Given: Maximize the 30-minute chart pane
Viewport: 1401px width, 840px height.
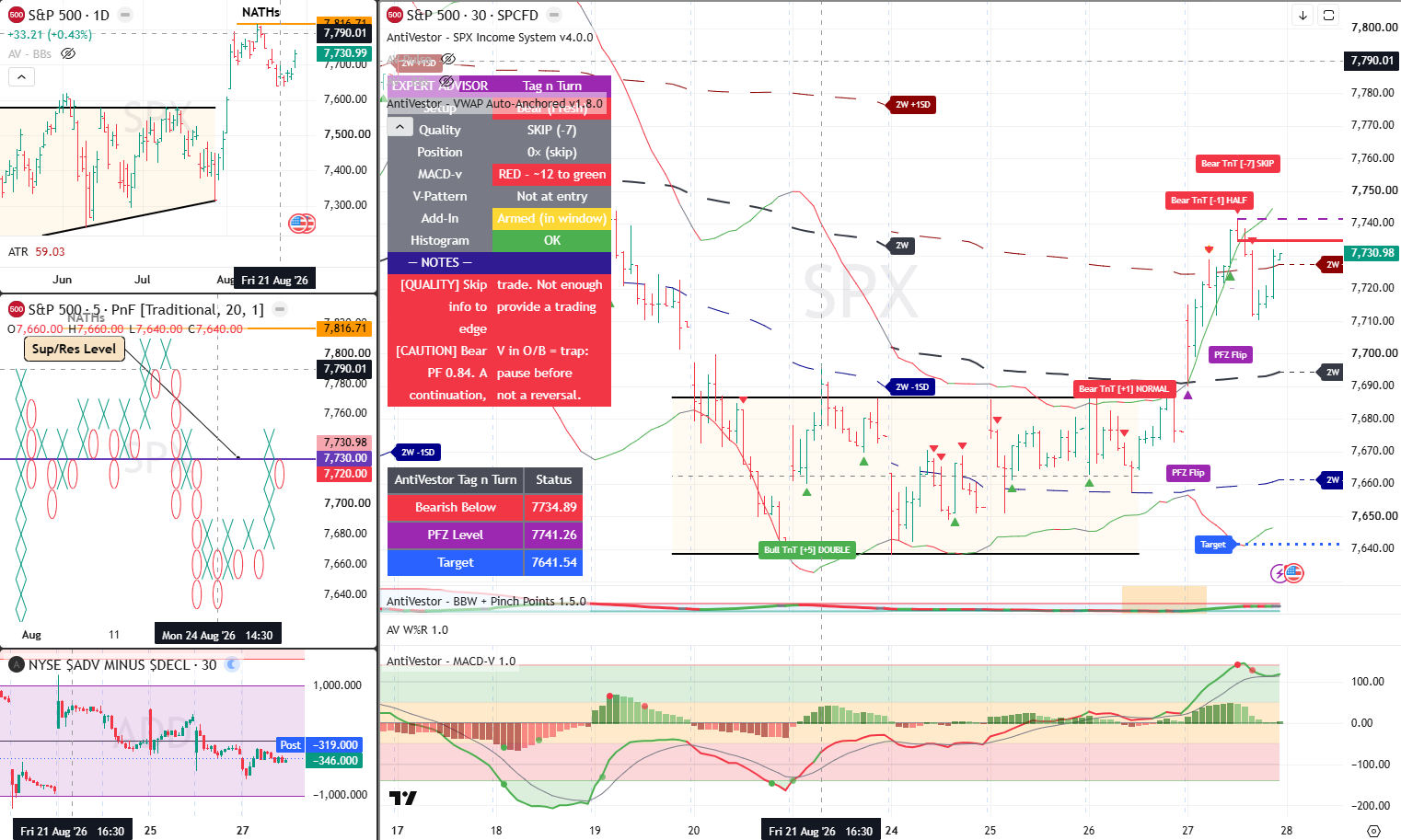Looking at the screenshot, I should pyautogui.click(x=1328, y=15).
